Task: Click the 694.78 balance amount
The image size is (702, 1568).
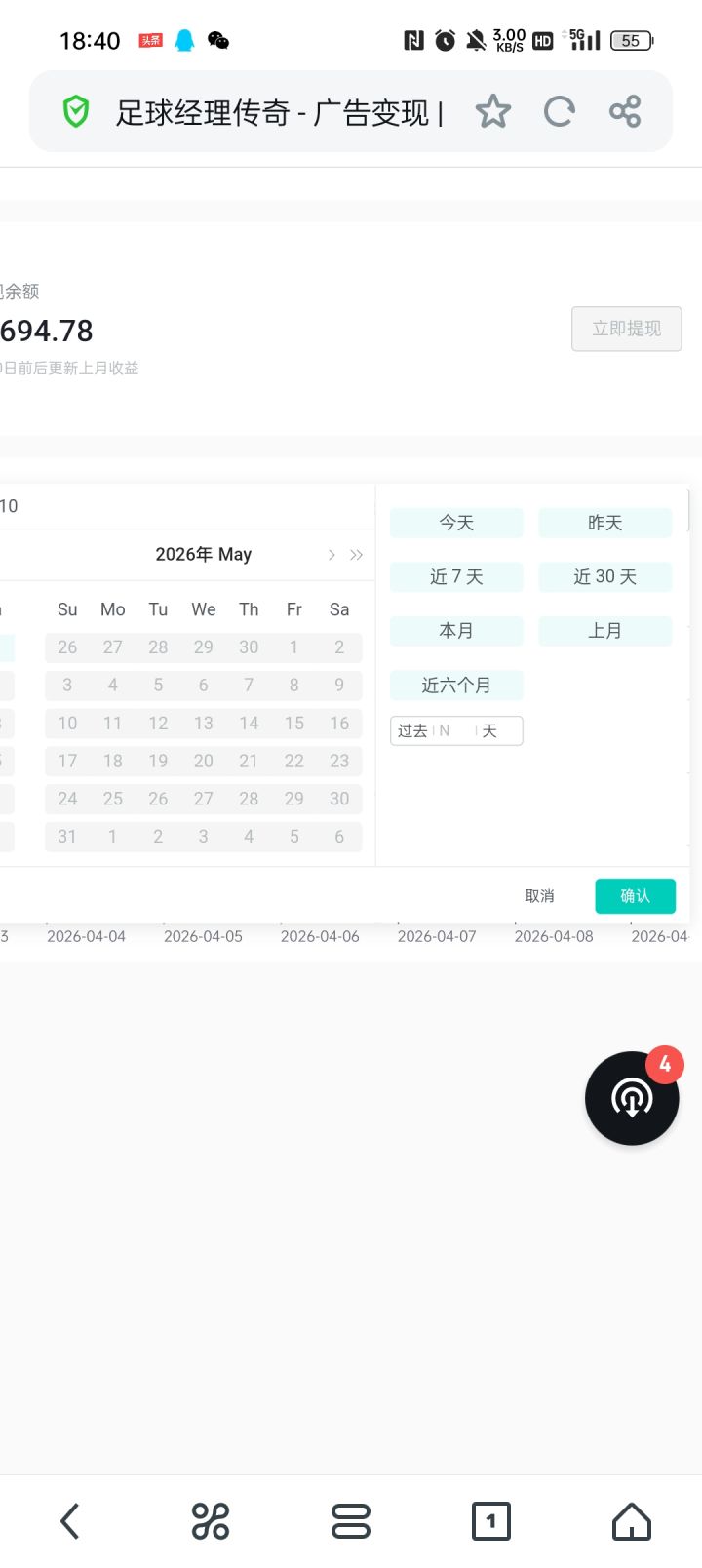Action: [47, 332]
